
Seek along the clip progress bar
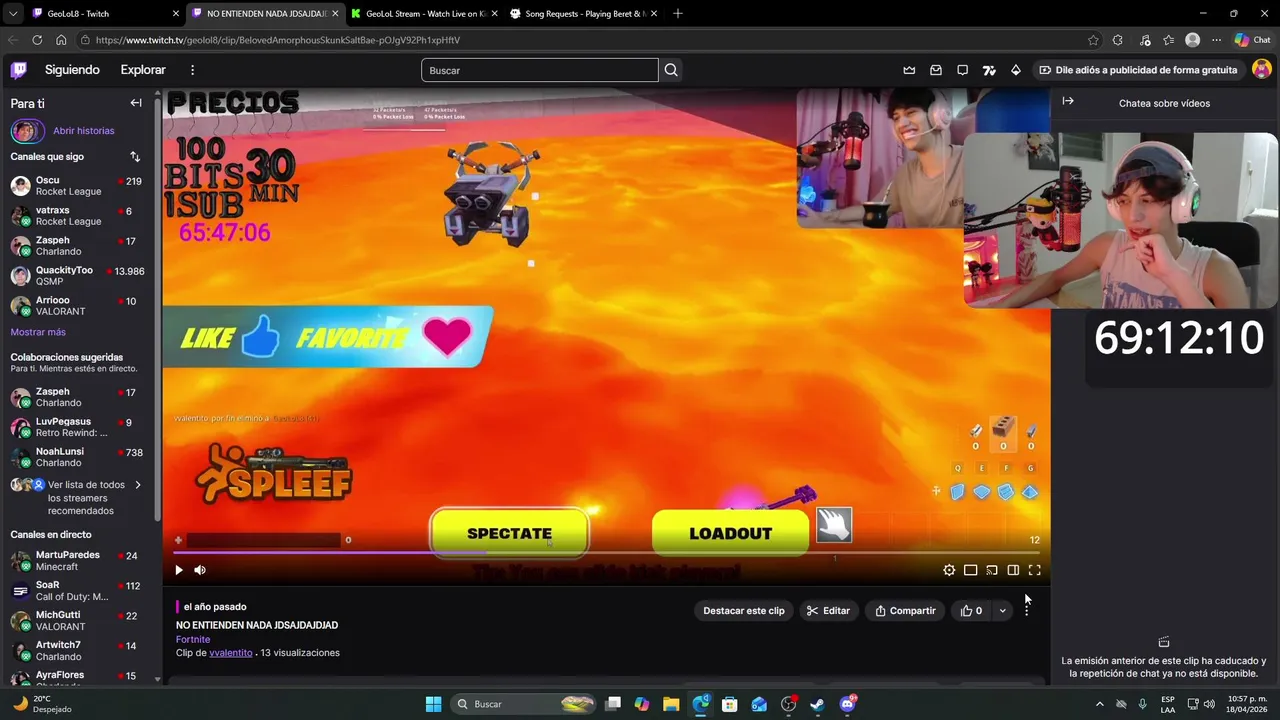[606, 552]
